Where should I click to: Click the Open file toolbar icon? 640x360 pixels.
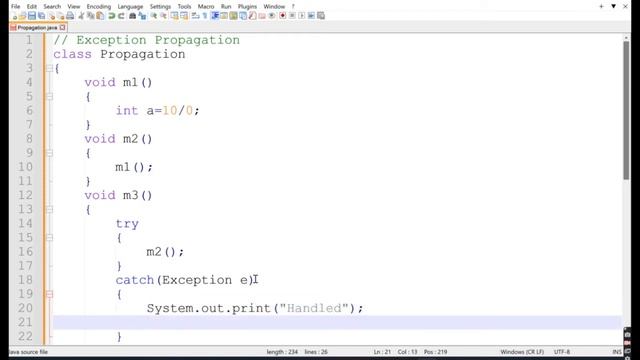[x=22, y=16]
